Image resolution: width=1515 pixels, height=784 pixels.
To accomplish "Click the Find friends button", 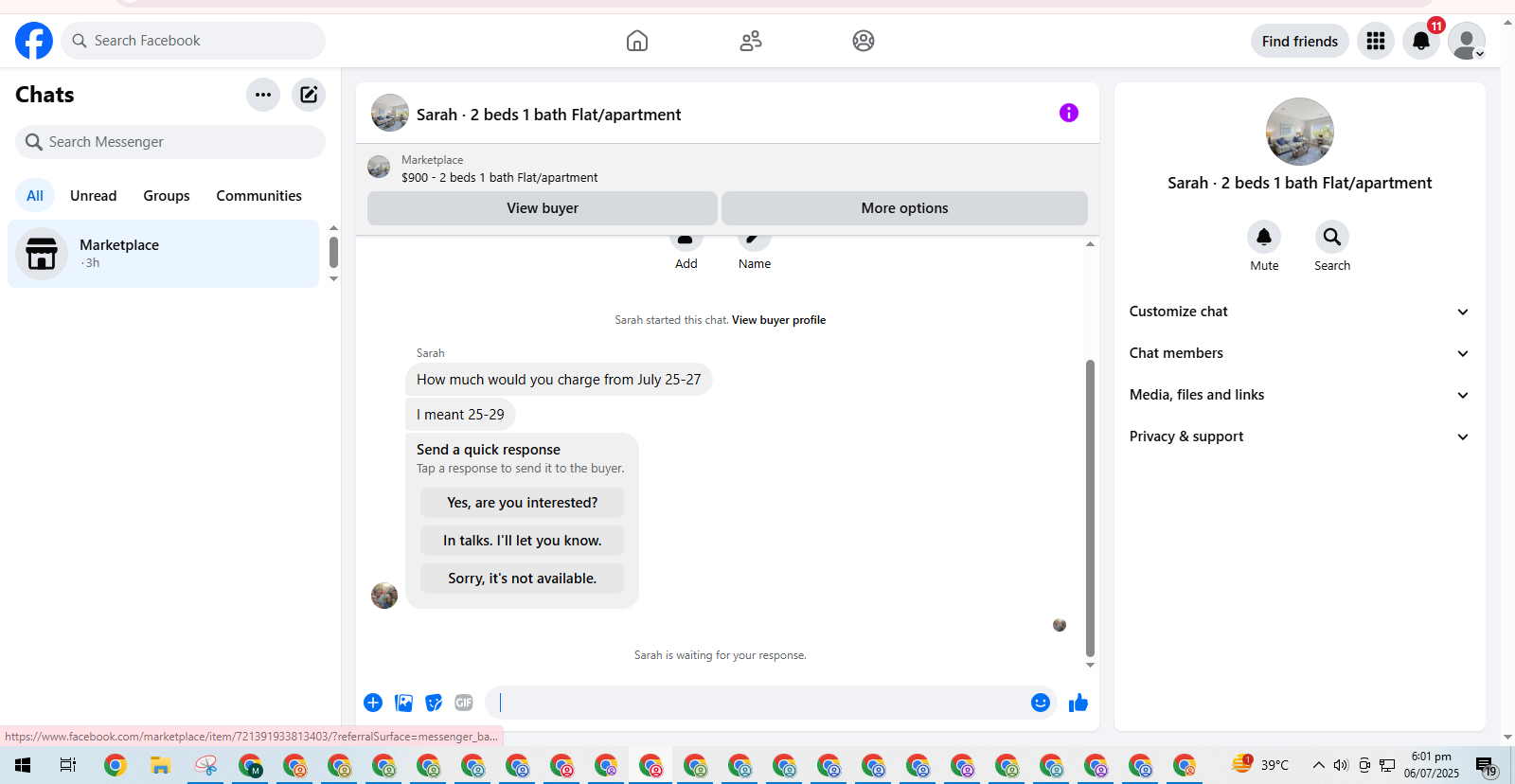I will (x=1300, y=41).
